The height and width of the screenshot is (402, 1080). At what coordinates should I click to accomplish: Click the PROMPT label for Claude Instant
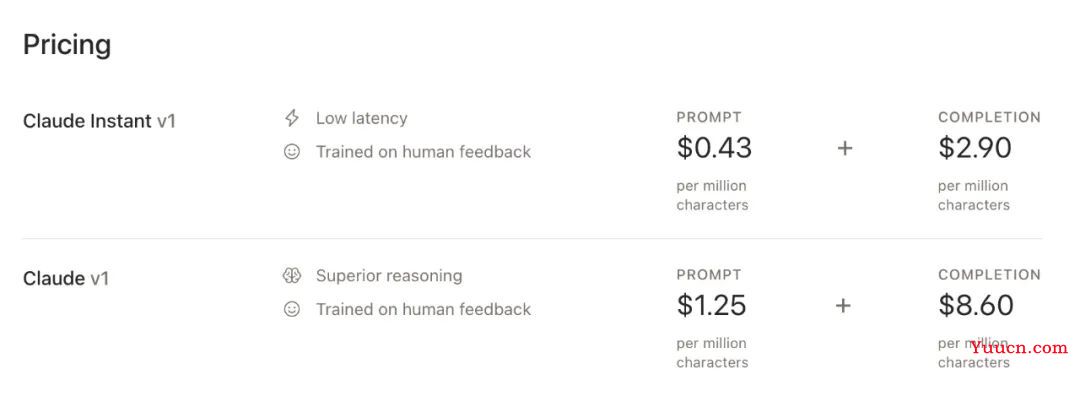[709, 118]
